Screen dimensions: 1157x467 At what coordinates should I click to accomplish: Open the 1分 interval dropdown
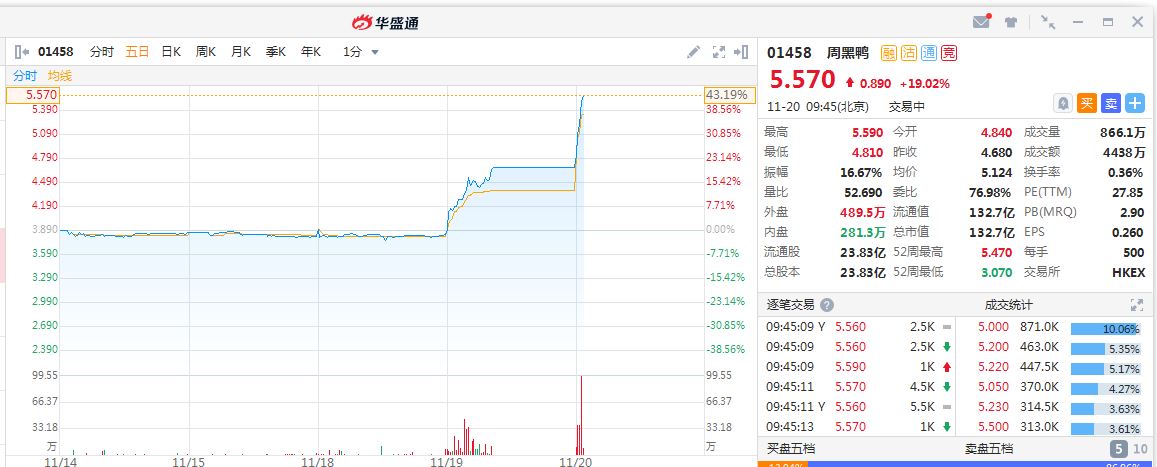361,52
